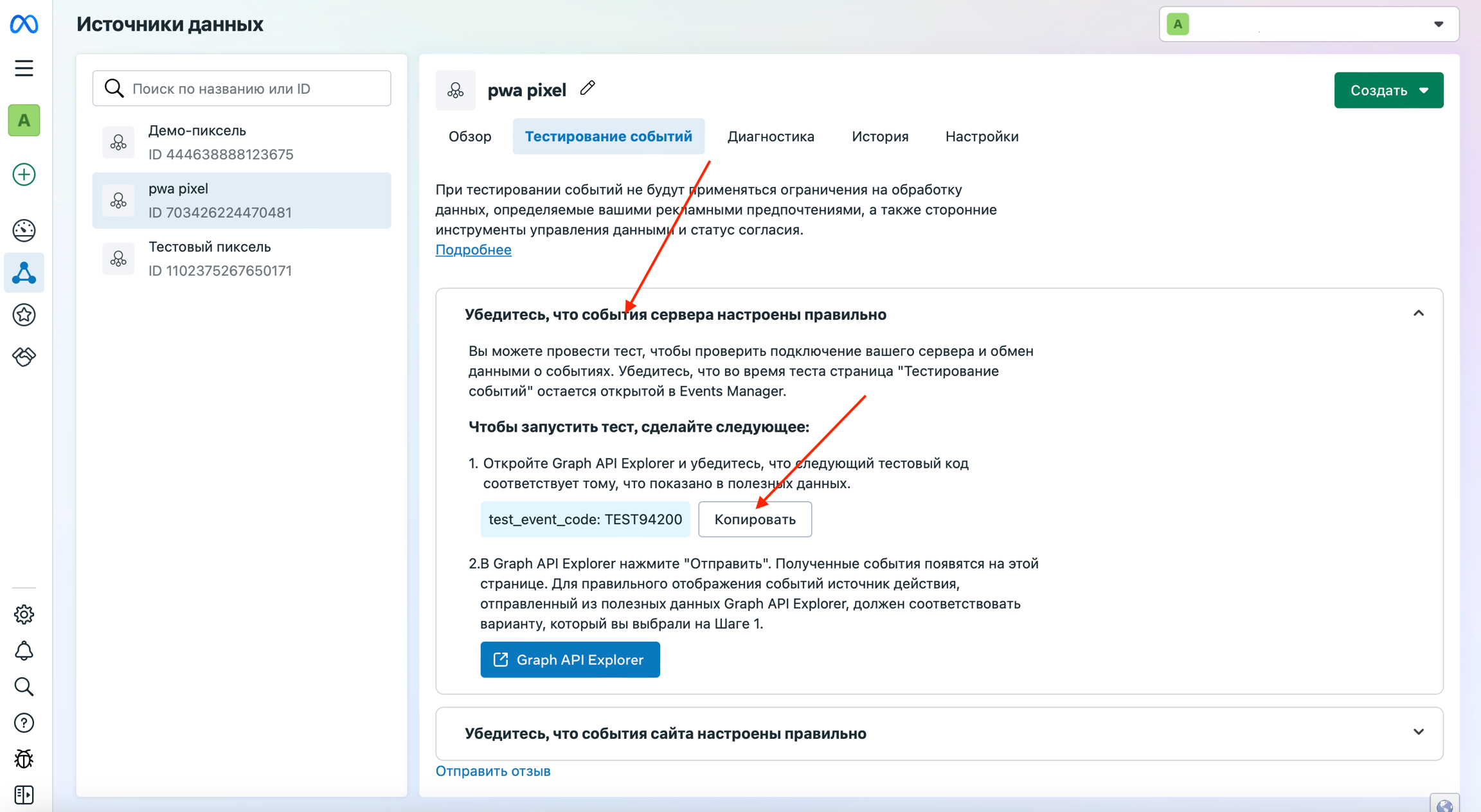Click the green plus connect-data icon
Image resolution: width=1481 pixels, height=812 pixels.
point(24,175)
